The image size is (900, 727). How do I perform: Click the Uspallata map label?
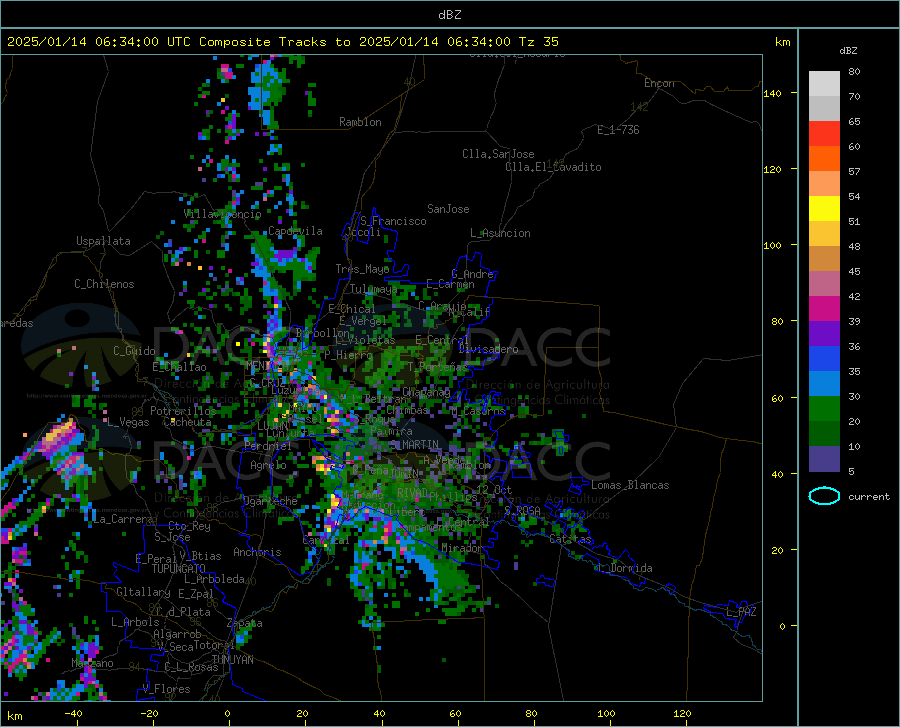click(x=103, y=241)
